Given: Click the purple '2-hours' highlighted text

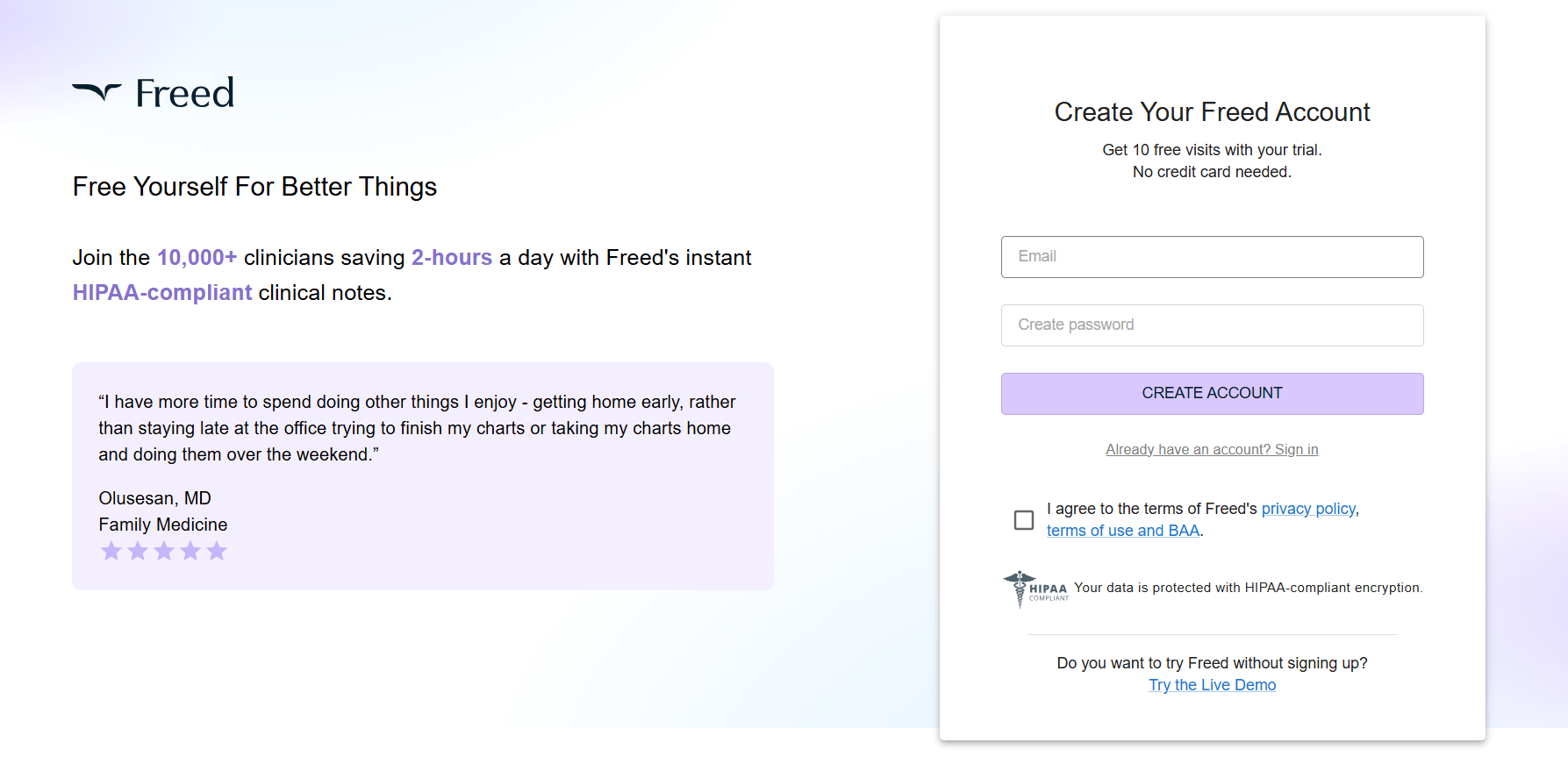Looking at the screenshot, I should pyautogui.click(x=452, y=258).
